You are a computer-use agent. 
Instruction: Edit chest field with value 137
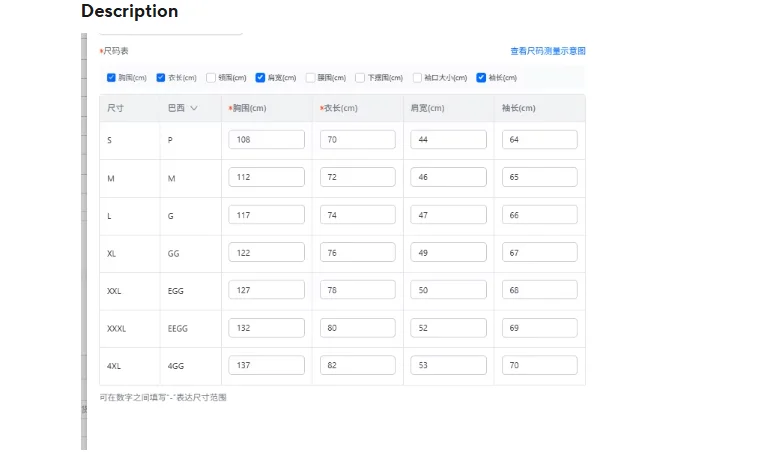(267, 365)
